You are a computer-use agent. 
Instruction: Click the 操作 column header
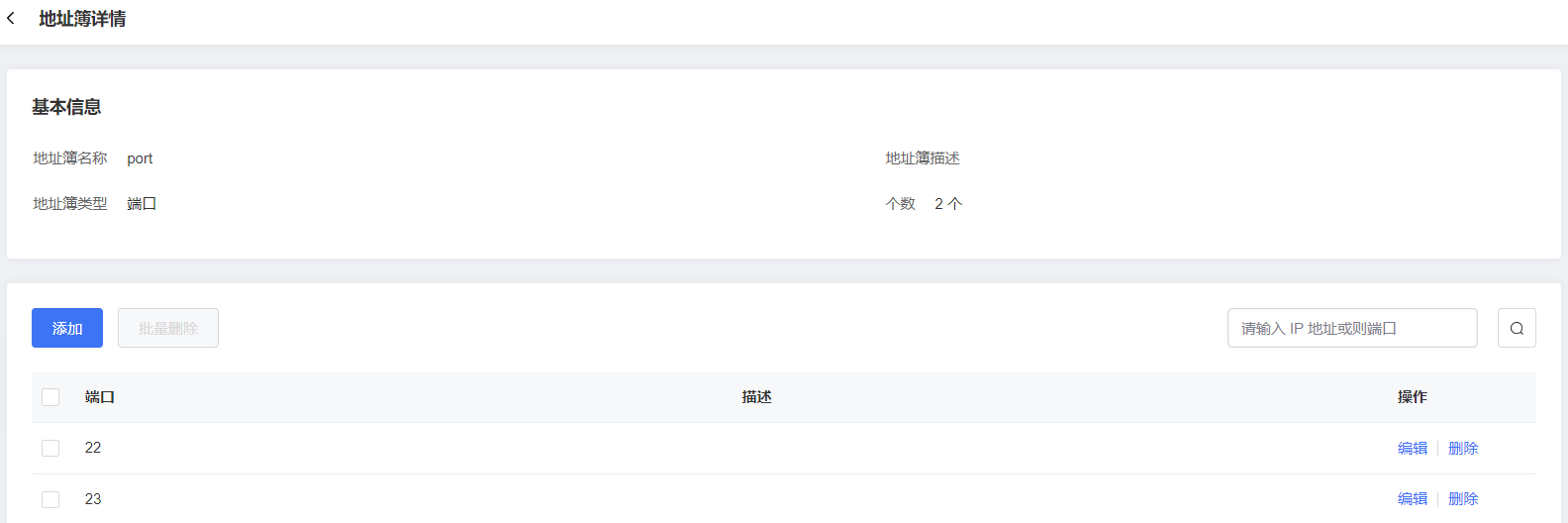point(1413,397)
